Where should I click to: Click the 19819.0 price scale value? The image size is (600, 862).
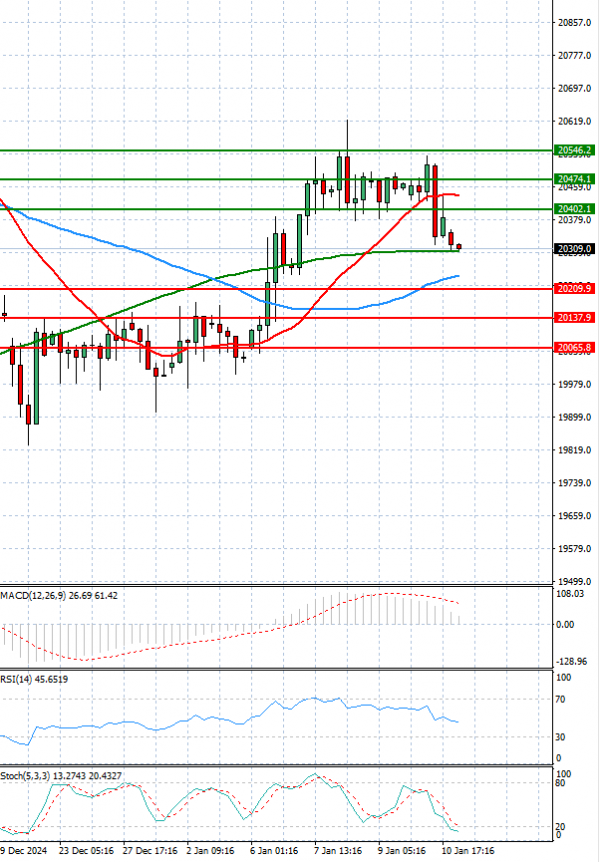[x=574, y=450]
